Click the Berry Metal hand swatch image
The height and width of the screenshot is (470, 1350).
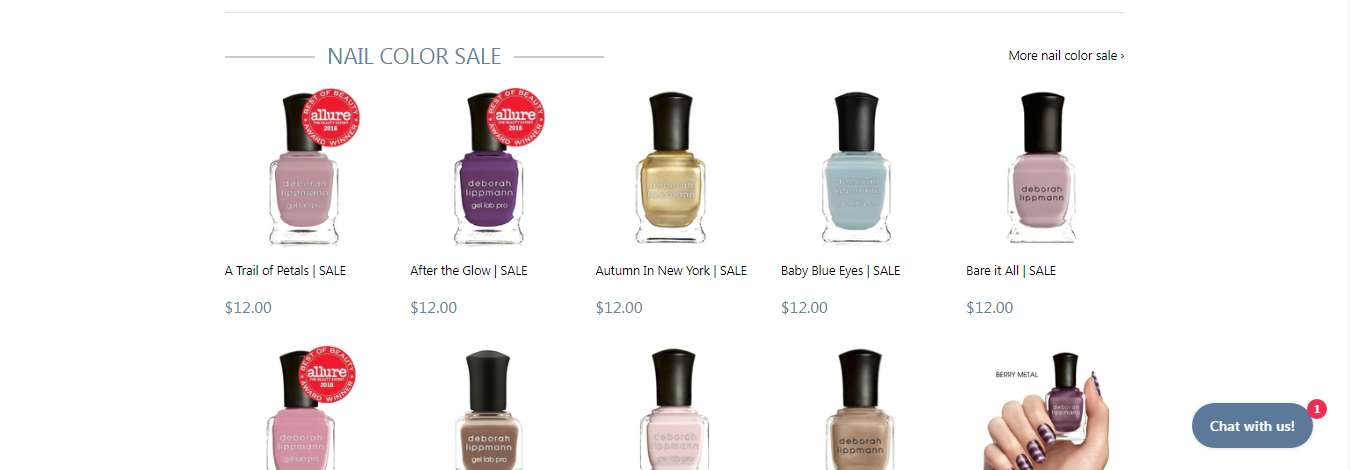[1044, 410]
